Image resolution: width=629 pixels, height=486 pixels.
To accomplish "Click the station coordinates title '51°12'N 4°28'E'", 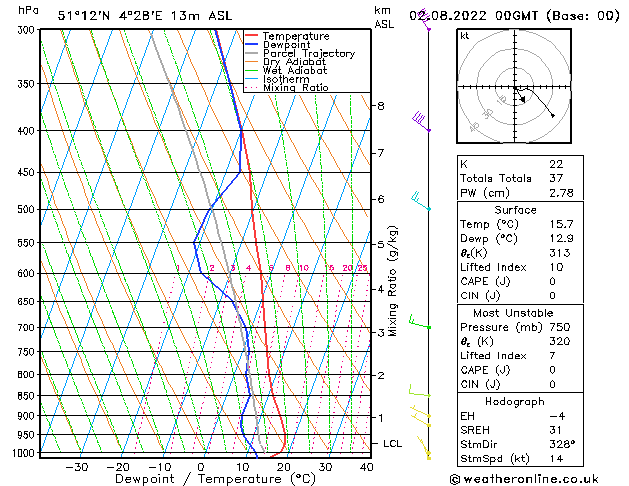I will (110, 16).
